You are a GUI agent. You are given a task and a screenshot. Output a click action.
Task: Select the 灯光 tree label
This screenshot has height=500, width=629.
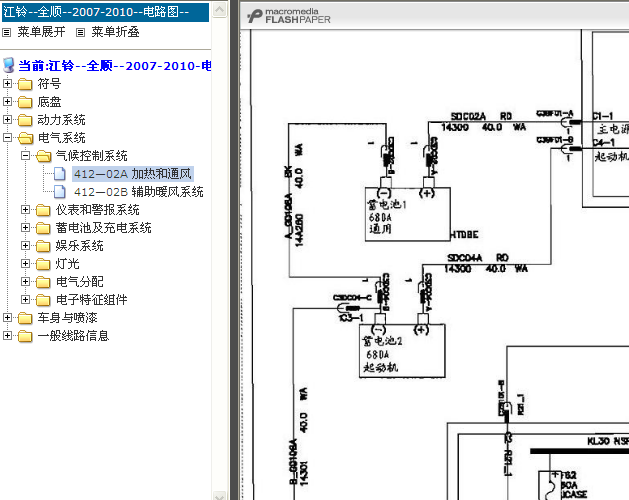click(x=67, y=264)
